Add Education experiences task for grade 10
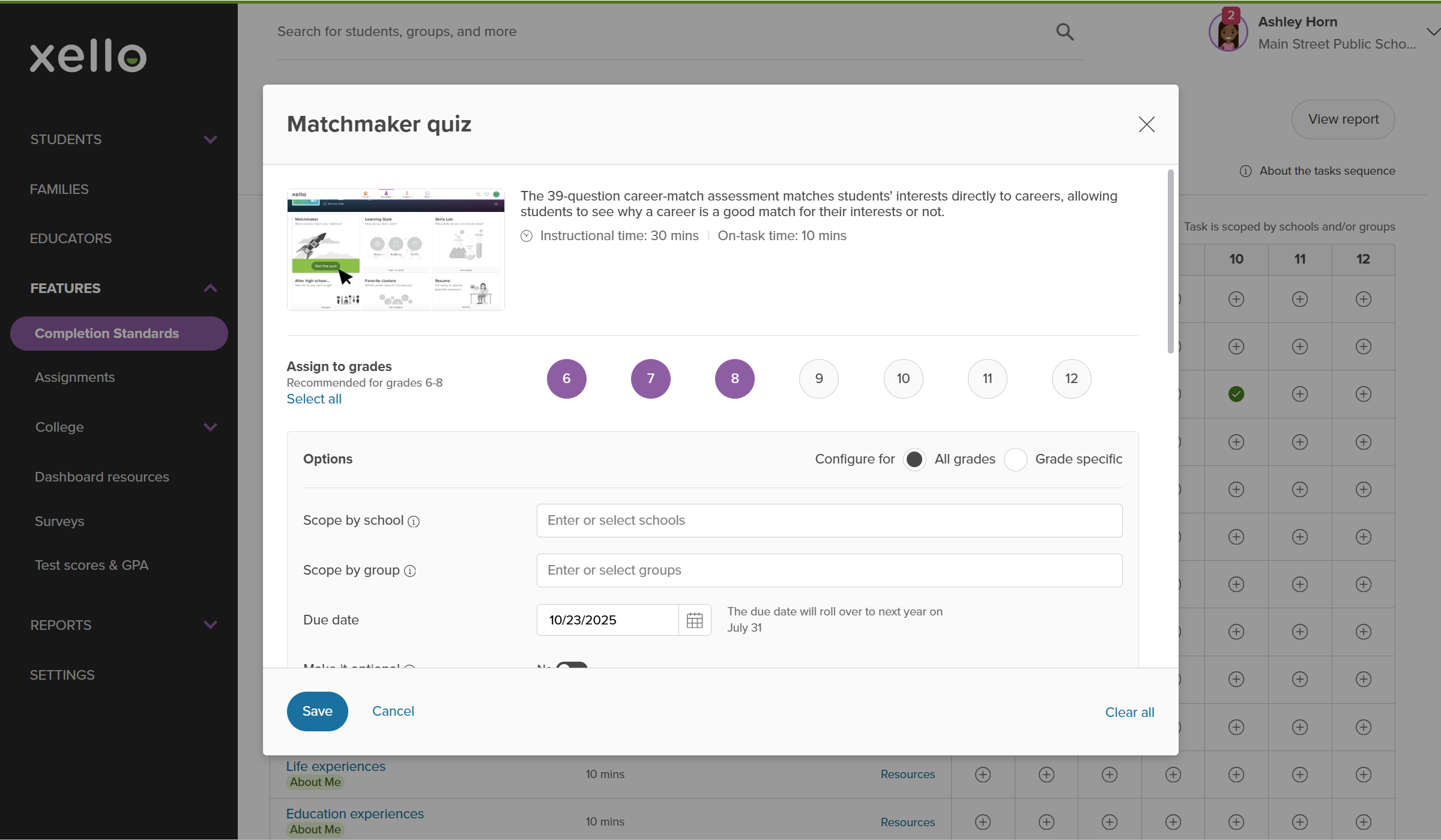1441x840 pixels. tap(1236, 822)
